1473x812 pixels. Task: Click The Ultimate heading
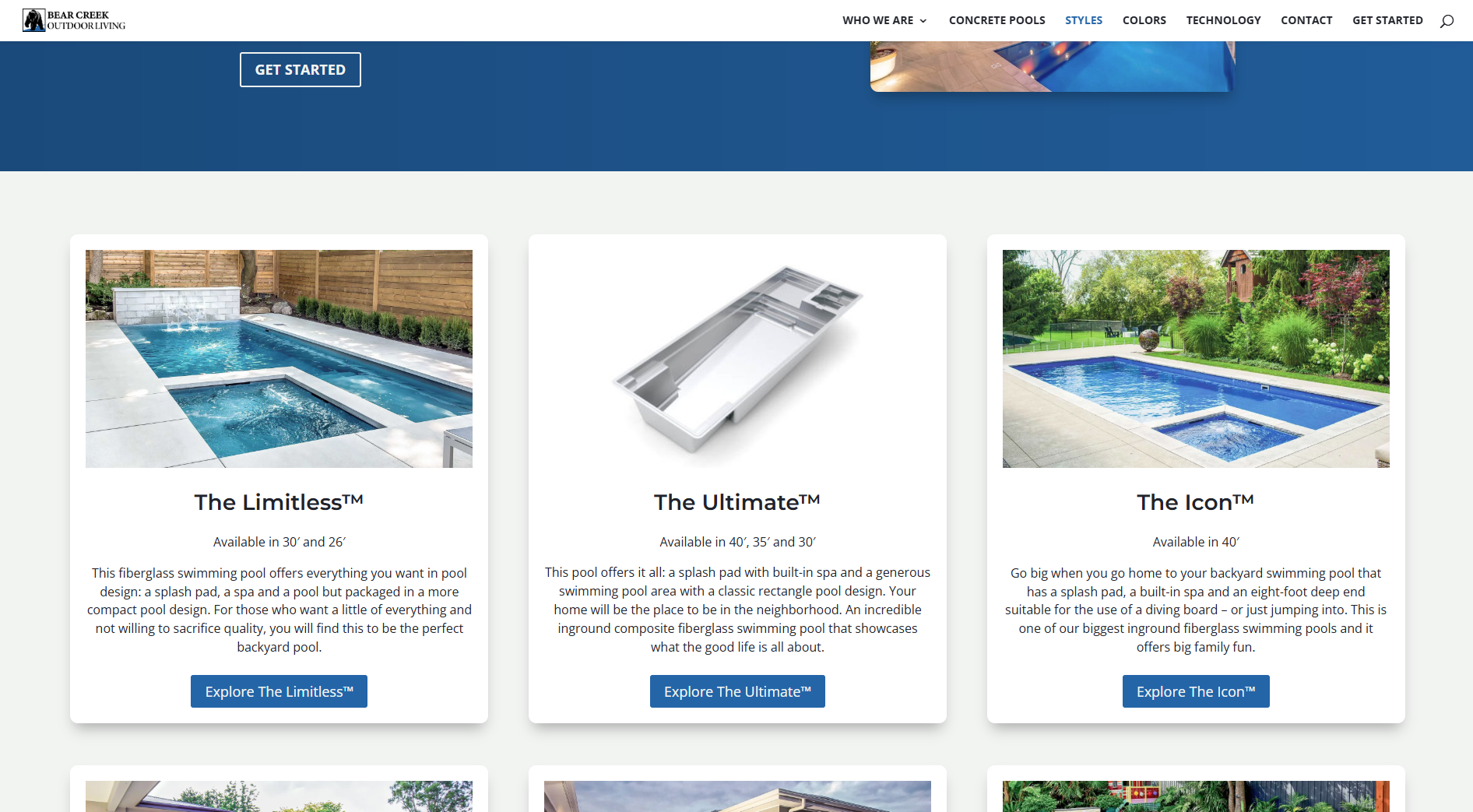click(x=737, y=502)
